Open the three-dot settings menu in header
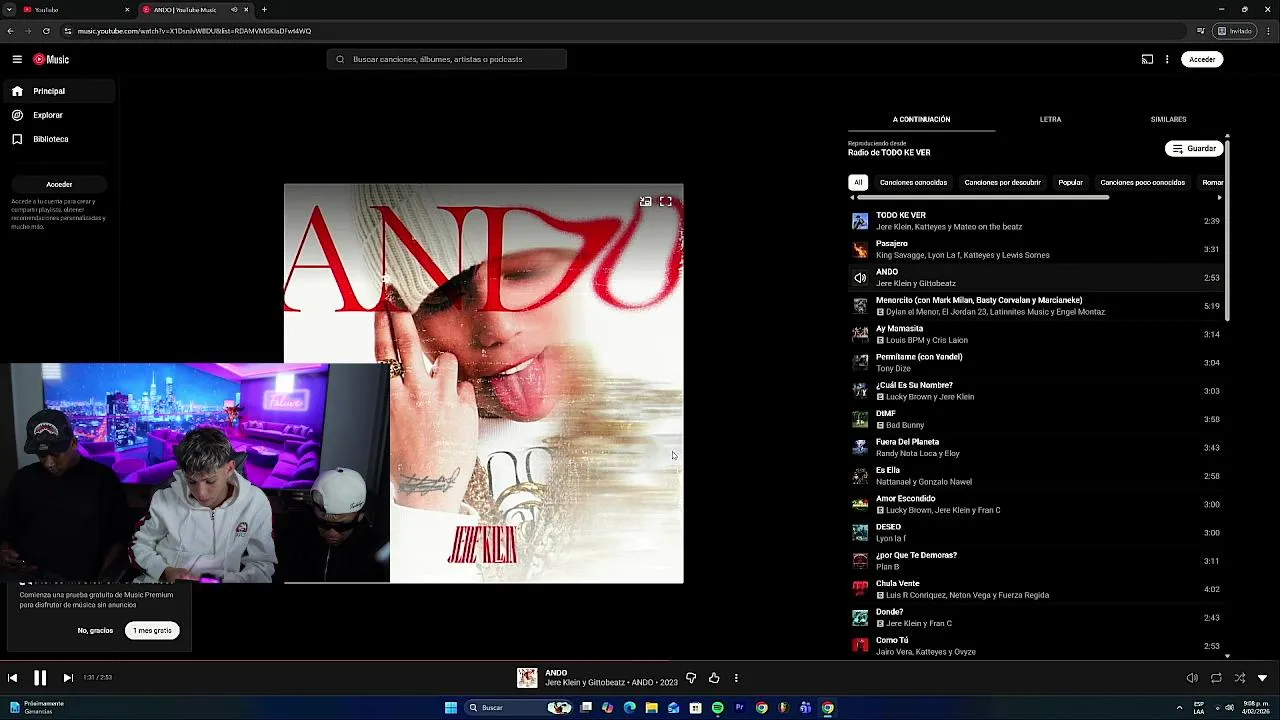 1167,59
